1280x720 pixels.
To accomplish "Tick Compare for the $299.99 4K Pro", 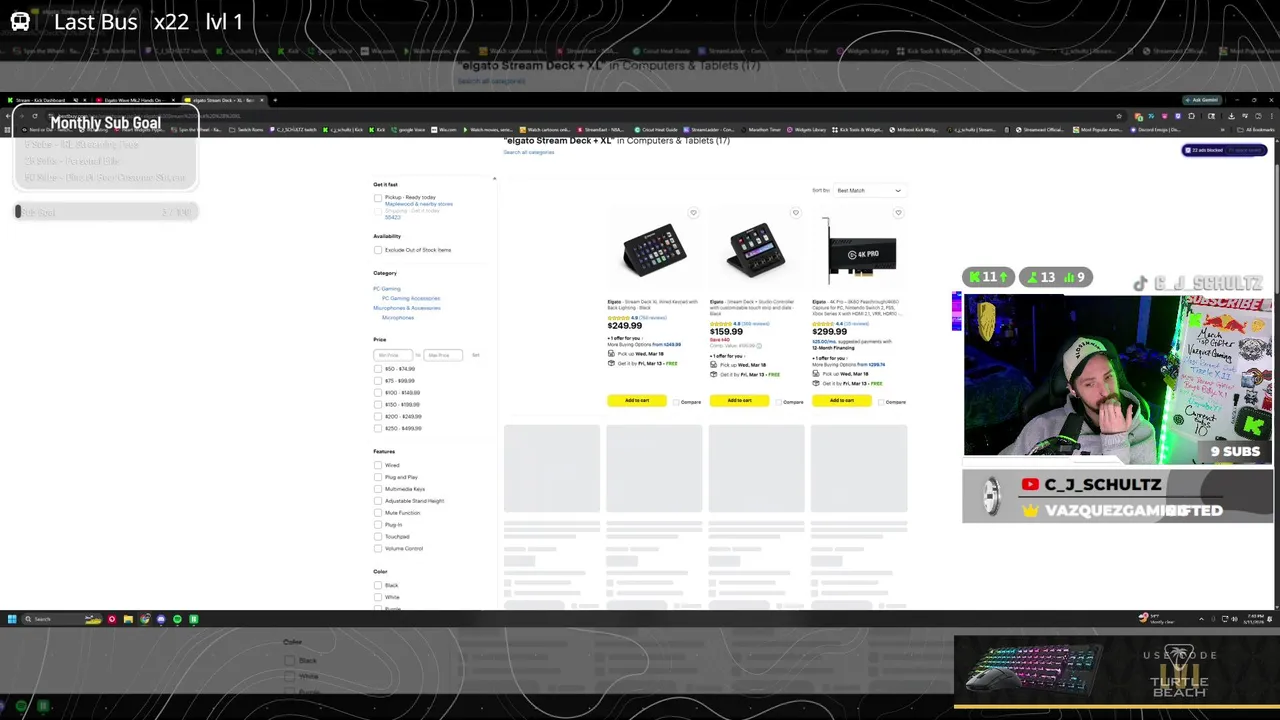I will [x=880, y=402].
